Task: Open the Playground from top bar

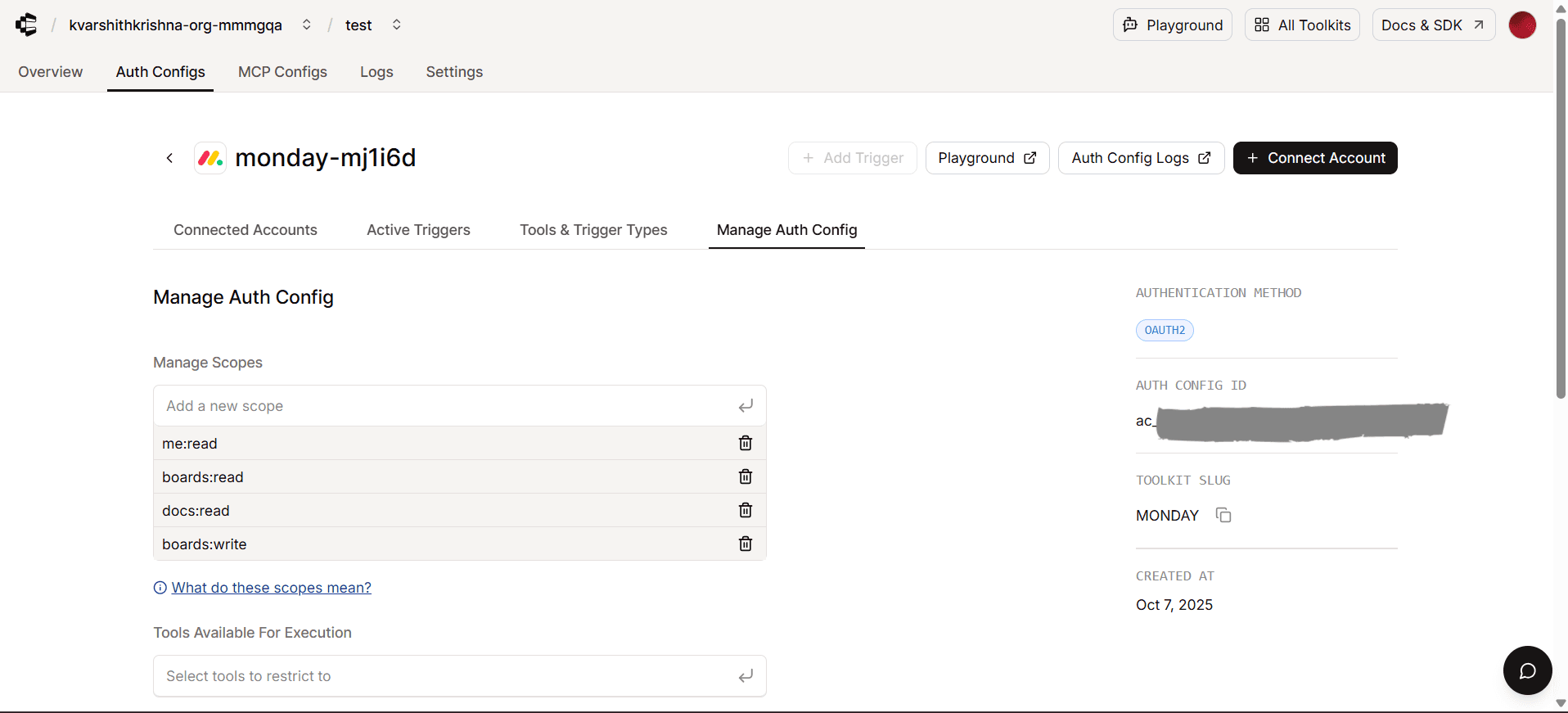Action: 1172,25
